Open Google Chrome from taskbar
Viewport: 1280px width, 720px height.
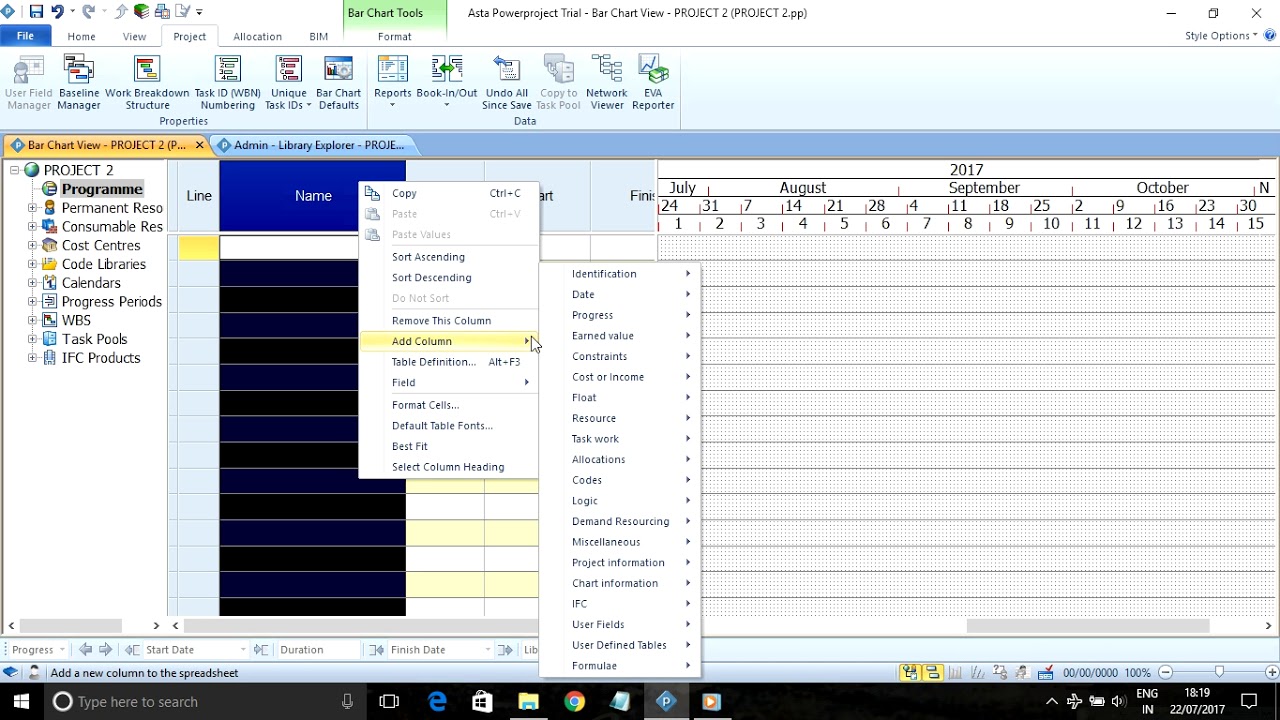pos(574,702)
